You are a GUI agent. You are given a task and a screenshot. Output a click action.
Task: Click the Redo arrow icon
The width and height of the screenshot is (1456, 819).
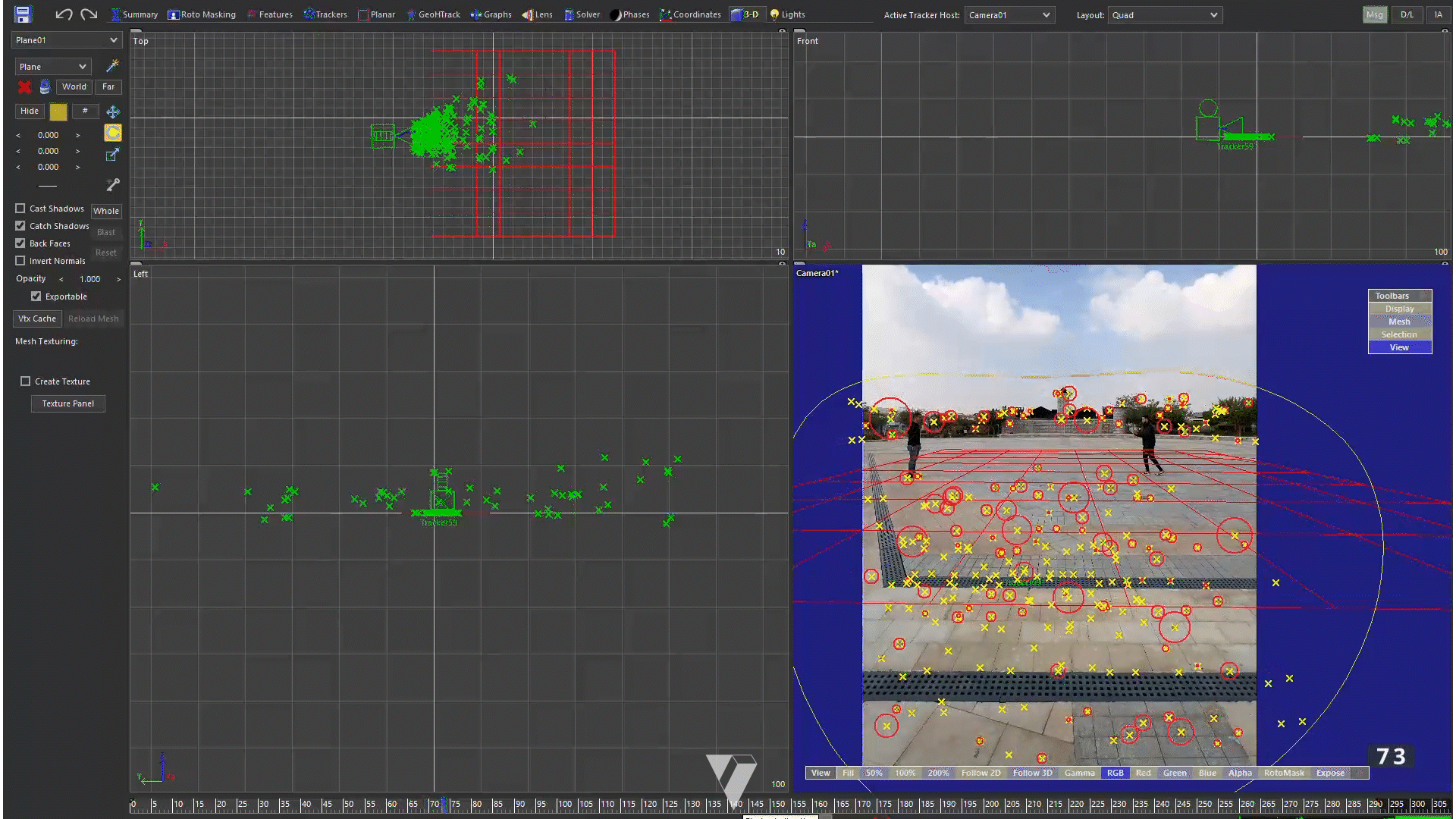point(89,14)
